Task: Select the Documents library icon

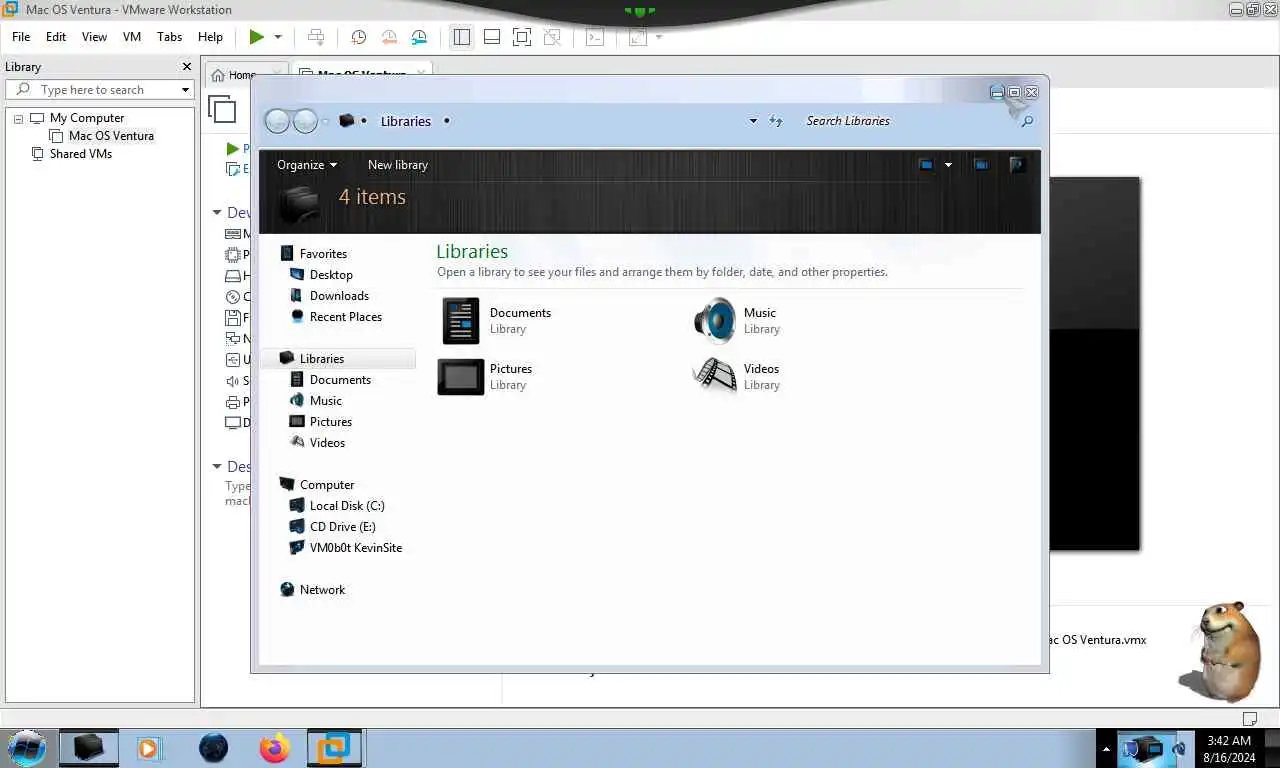Action: 461,321
